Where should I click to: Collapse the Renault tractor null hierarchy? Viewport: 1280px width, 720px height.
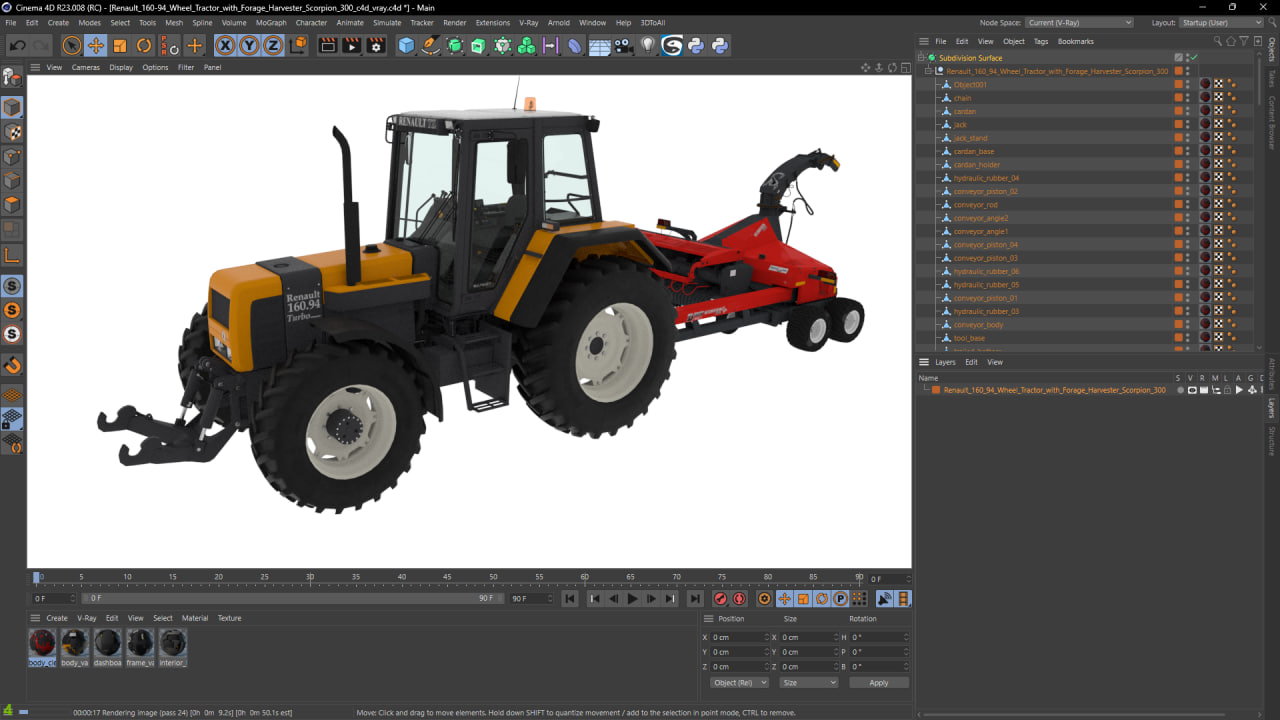929,71
